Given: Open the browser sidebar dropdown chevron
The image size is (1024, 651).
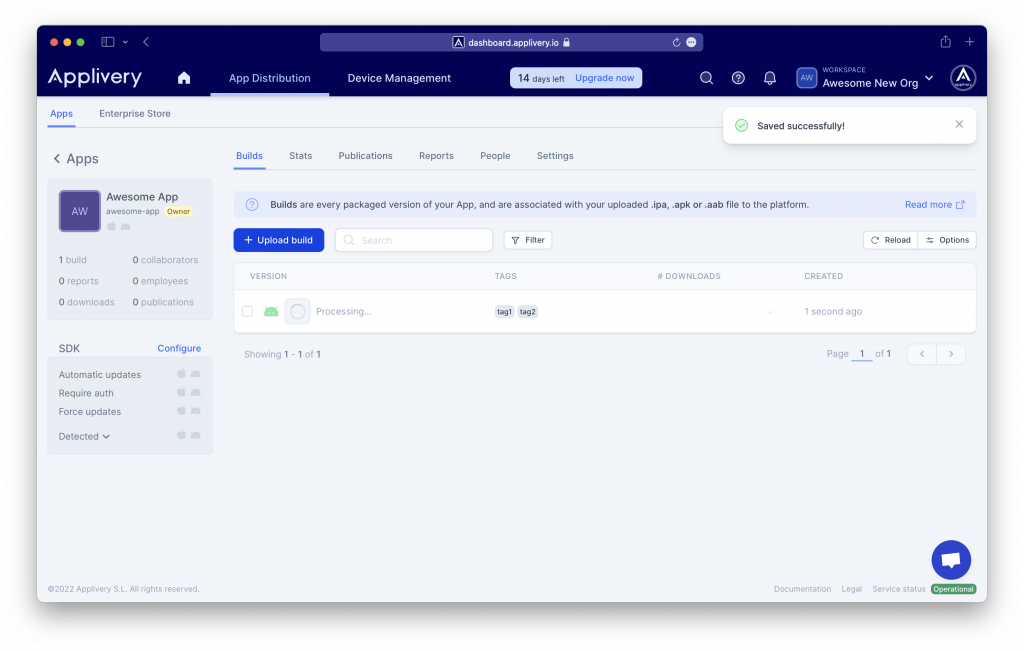Looking at the screenshot, I should [x=125, y=42].
